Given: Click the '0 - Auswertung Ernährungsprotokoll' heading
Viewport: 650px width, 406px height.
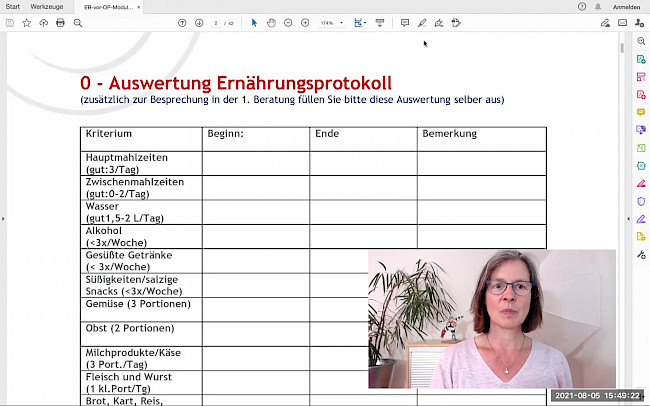Looking at the screenshot, I should [x=236, y=83].
